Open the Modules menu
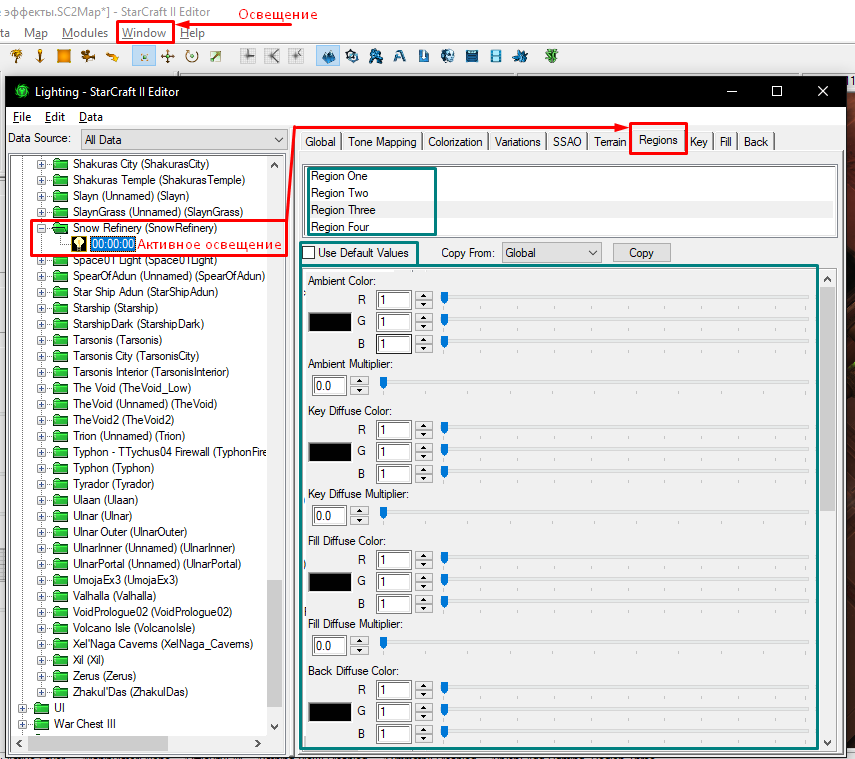The height and width of the screenshot is (759, 855). (x=85, y=33)
